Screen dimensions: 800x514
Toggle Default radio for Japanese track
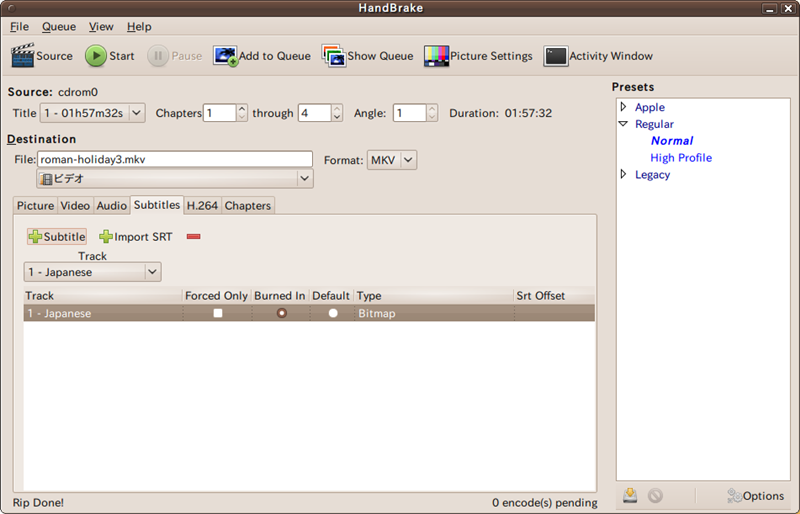coord(333,313)
